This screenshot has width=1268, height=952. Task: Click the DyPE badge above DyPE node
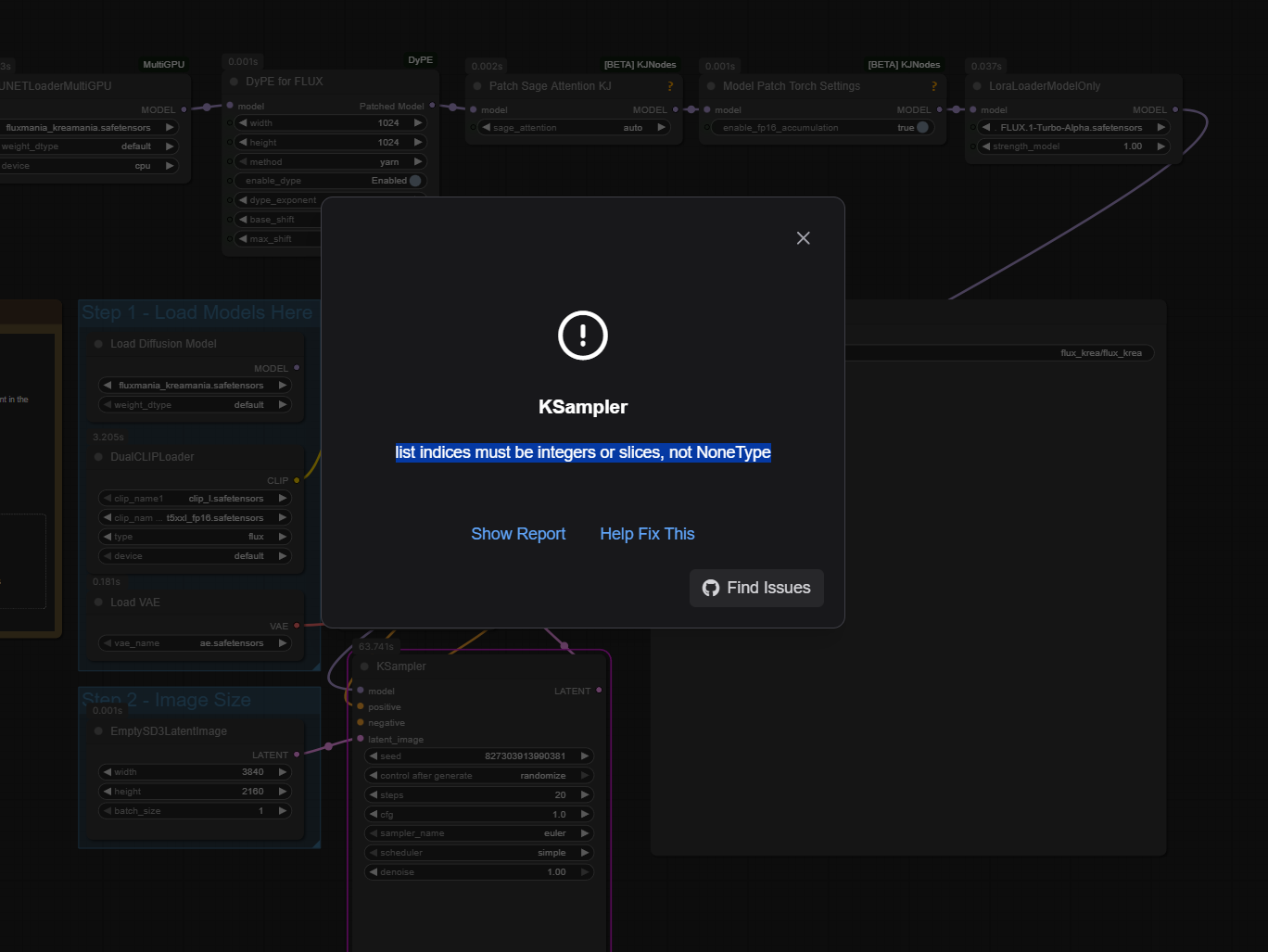421,60
